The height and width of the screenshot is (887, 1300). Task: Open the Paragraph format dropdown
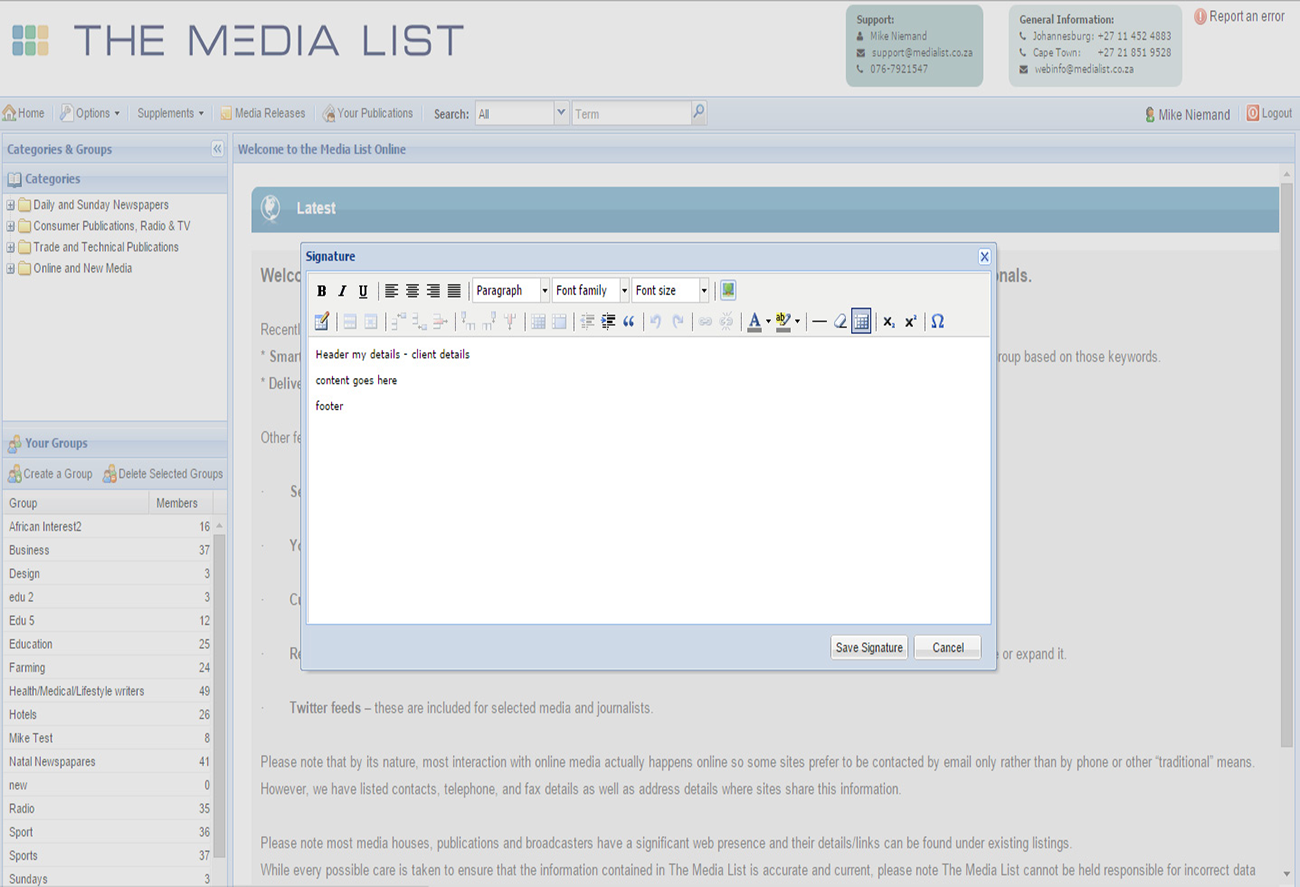click(510, 290)
